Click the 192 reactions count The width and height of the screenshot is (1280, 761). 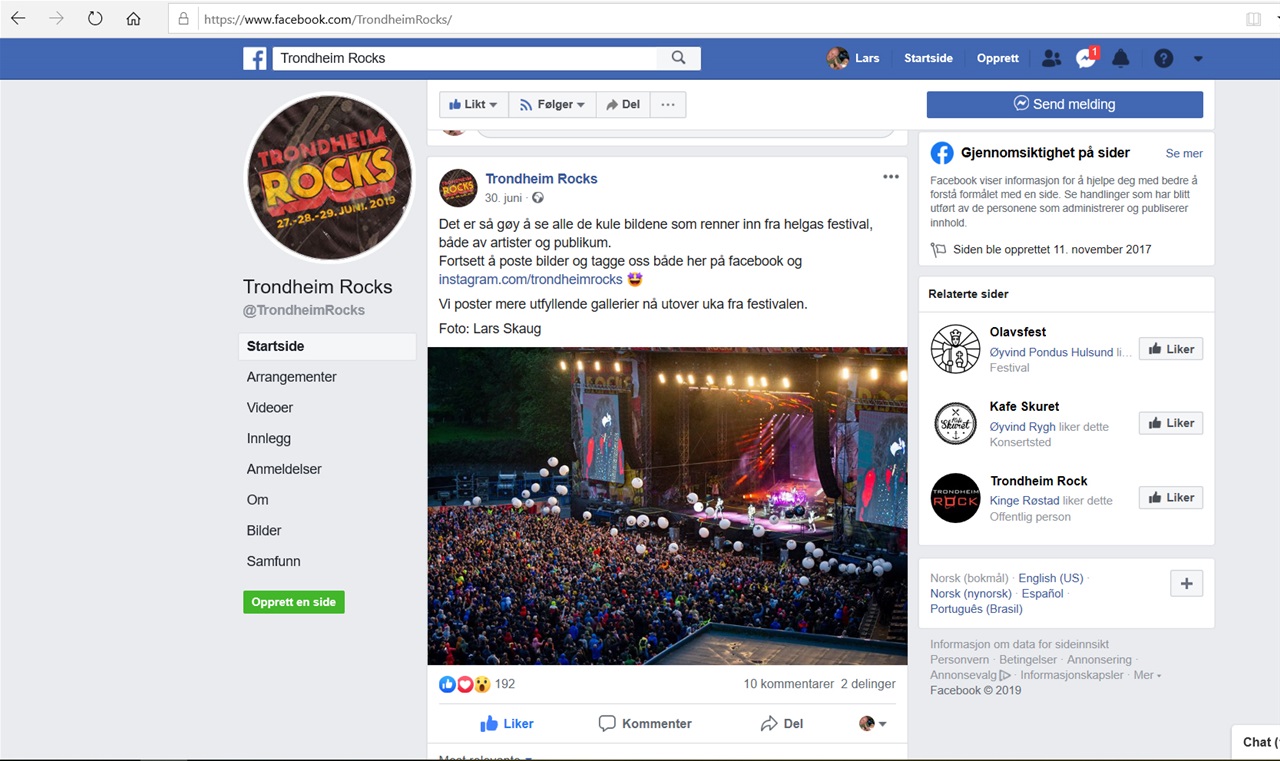[505, 684]
